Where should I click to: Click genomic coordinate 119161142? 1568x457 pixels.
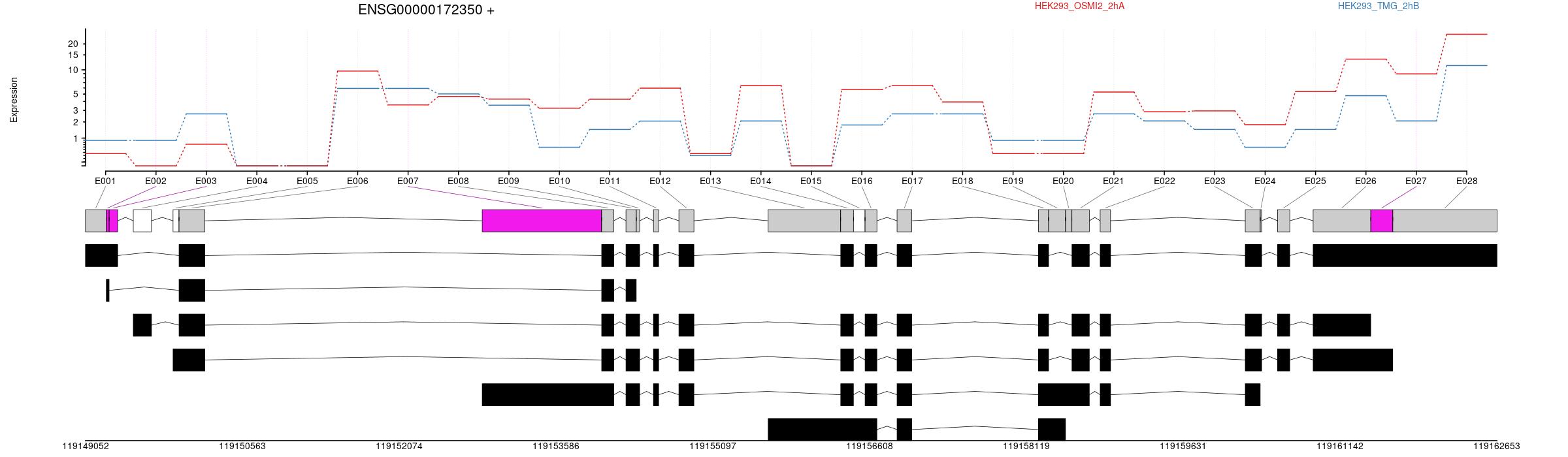point(1340,447)
